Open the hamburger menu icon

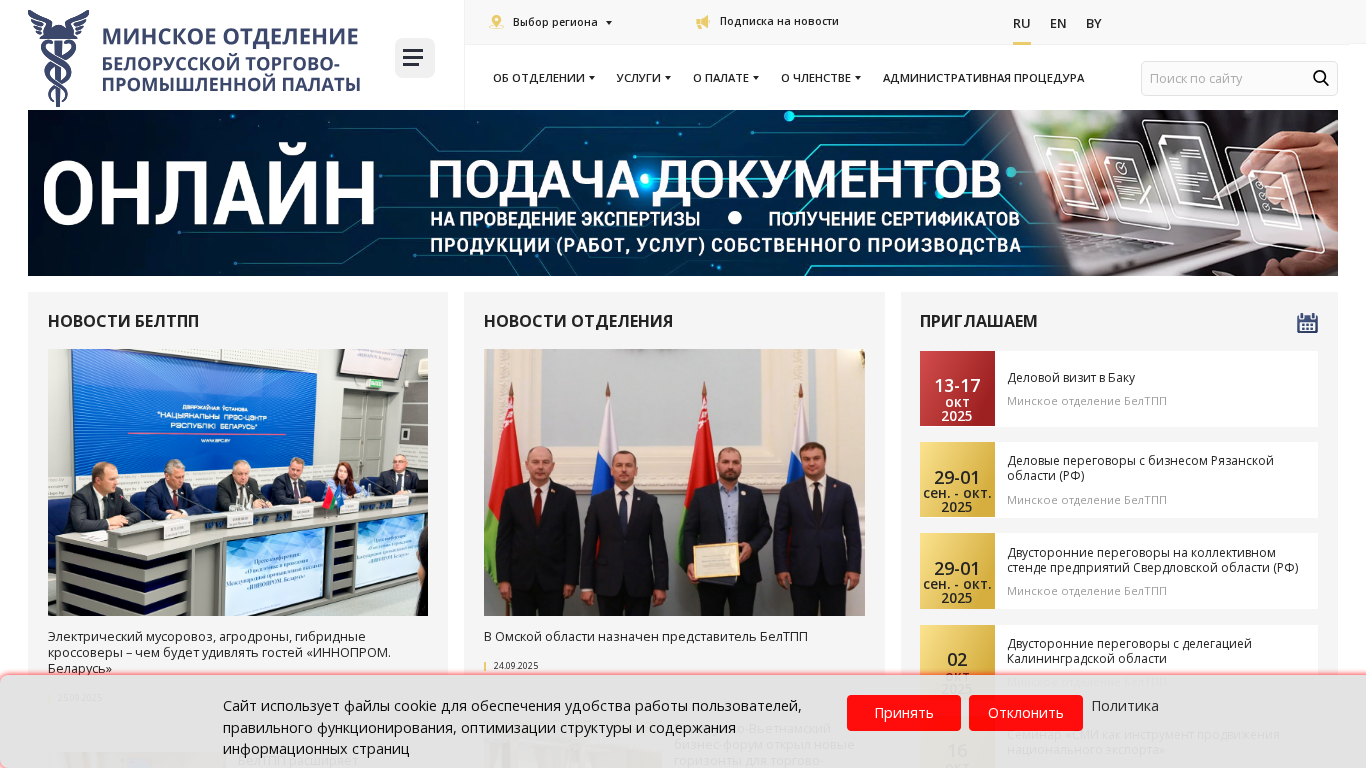(x=414, y=58)
